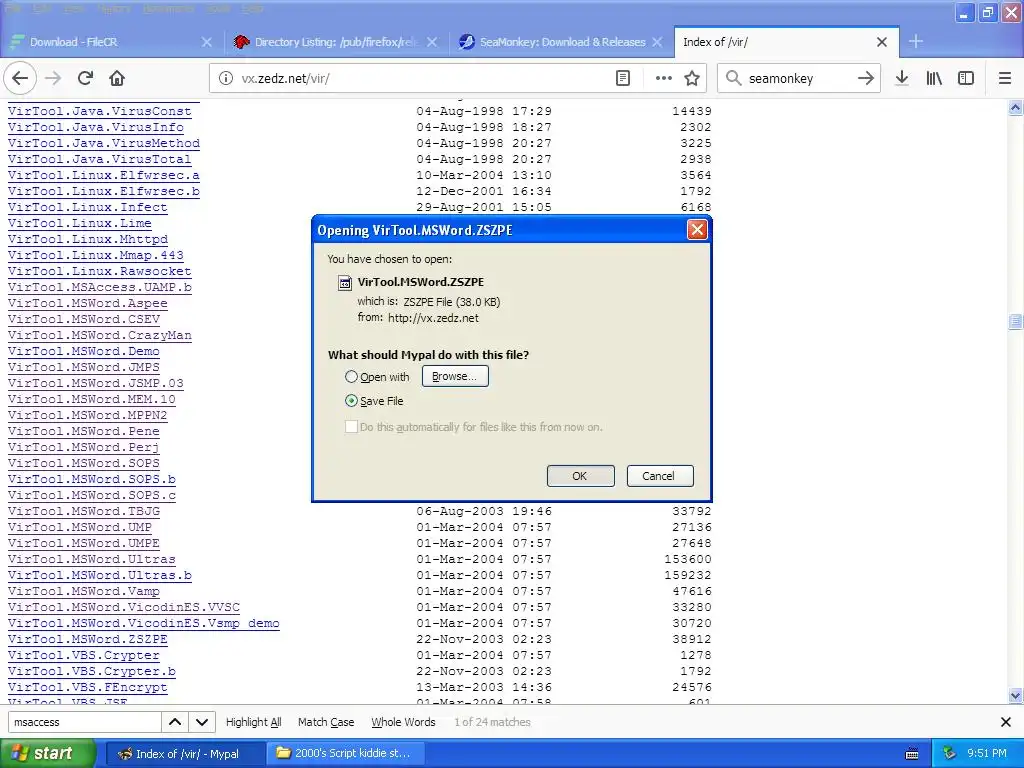The height and width of the screenshot is (768, 1024).
Task: Click the 9:51 PM taskbar clock
Action: 987,754
